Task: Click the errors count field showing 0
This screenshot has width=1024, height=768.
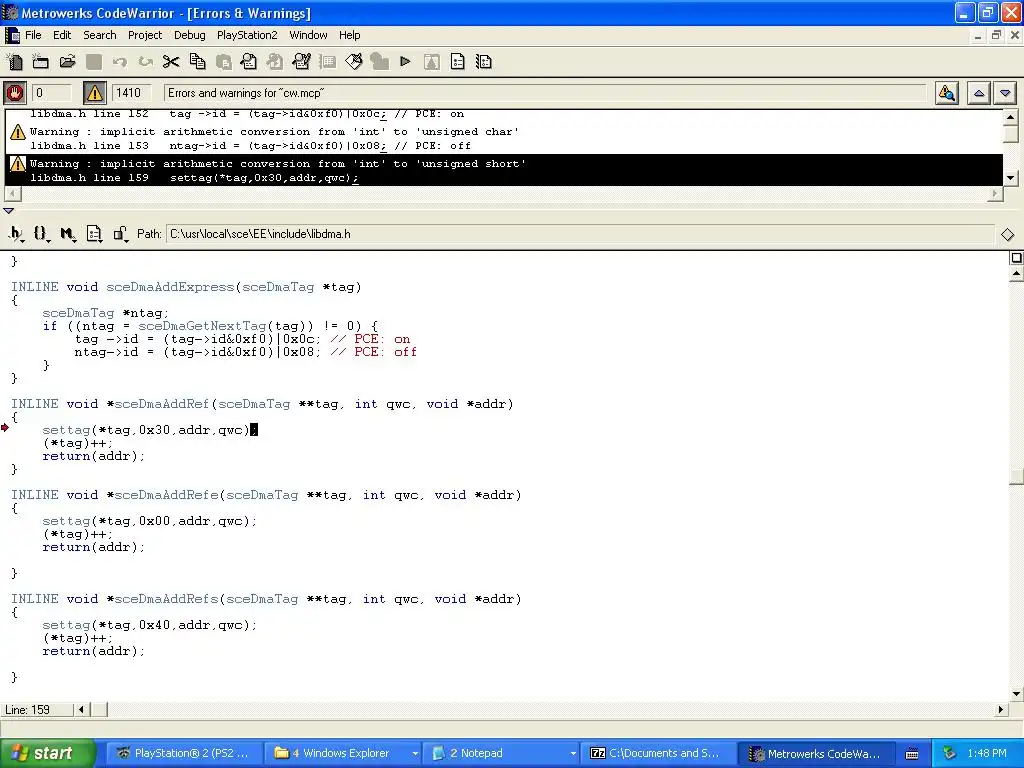Action: point(52,93)
